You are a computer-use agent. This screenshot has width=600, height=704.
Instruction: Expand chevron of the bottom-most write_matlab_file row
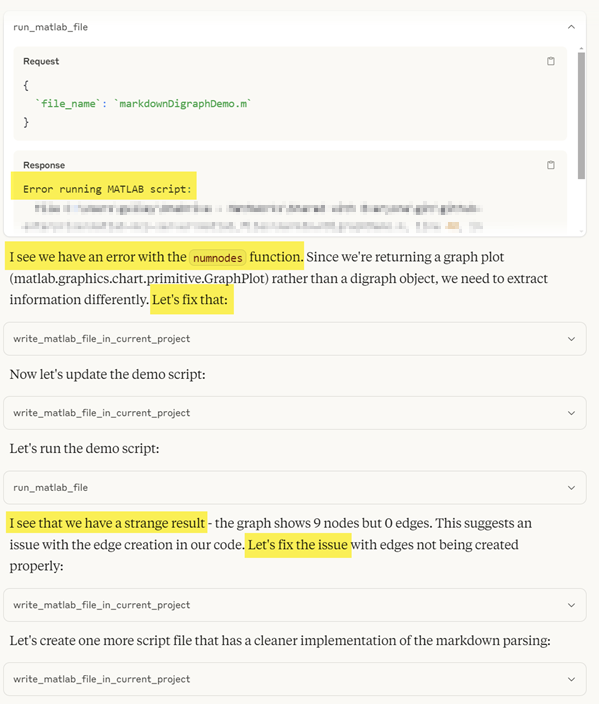click(571, 679)
